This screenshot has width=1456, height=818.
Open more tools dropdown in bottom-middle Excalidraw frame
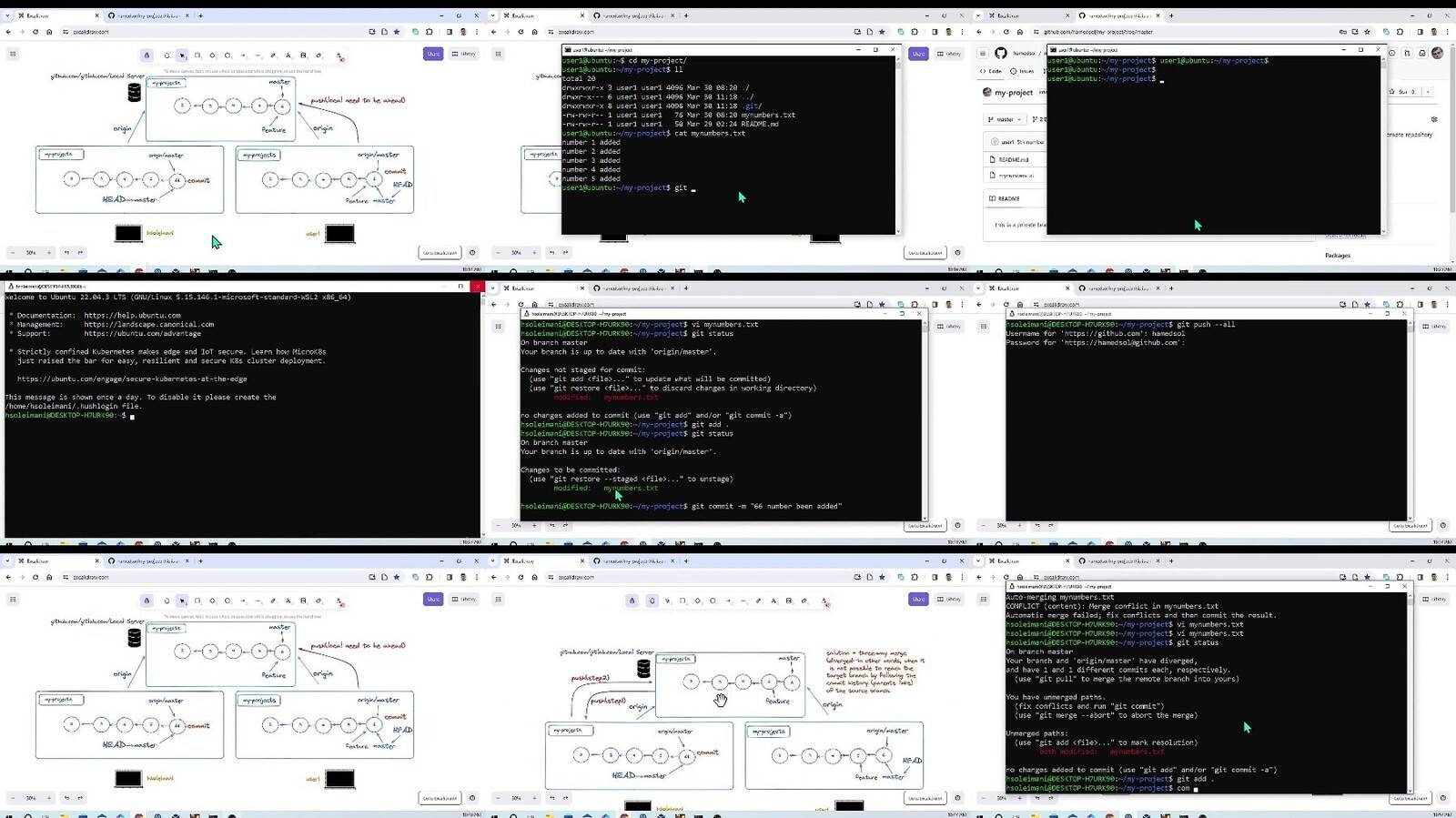[825, 601]
